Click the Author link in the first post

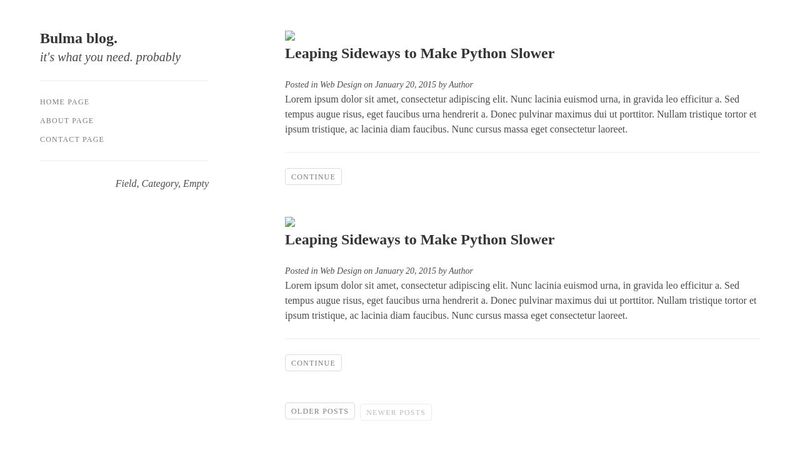click(461, 85)
